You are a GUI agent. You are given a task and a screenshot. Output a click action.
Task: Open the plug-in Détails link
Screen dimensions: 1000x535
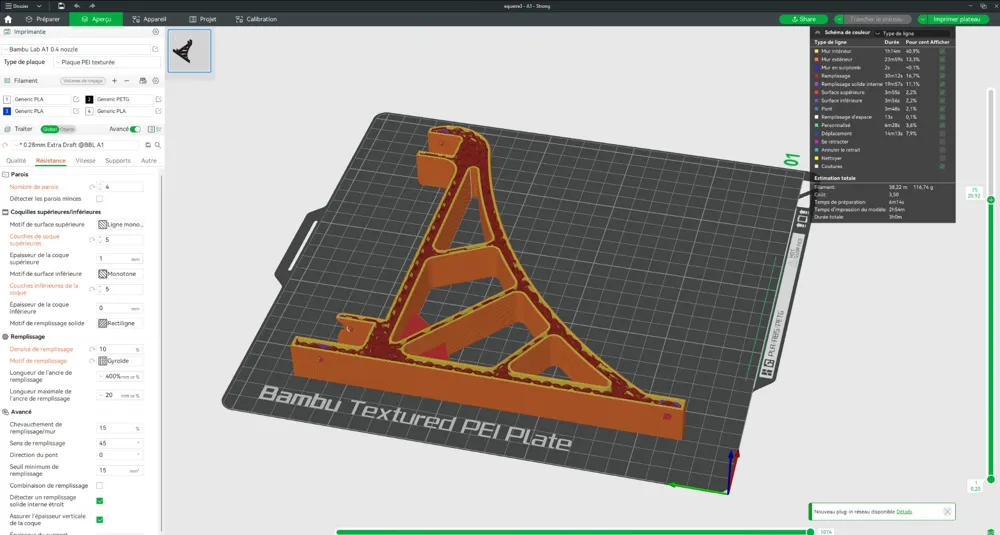tap(904, 511)
